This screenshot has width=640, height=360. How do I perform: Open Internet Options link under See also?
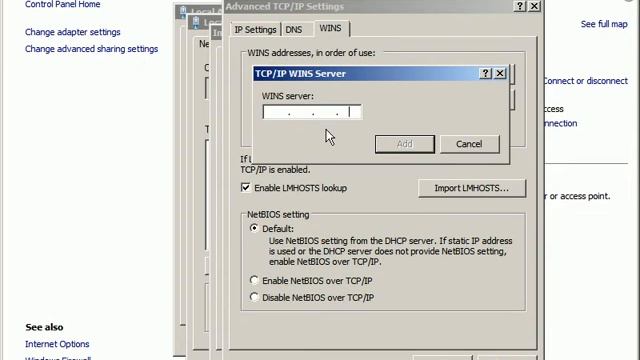pos(57,344)
